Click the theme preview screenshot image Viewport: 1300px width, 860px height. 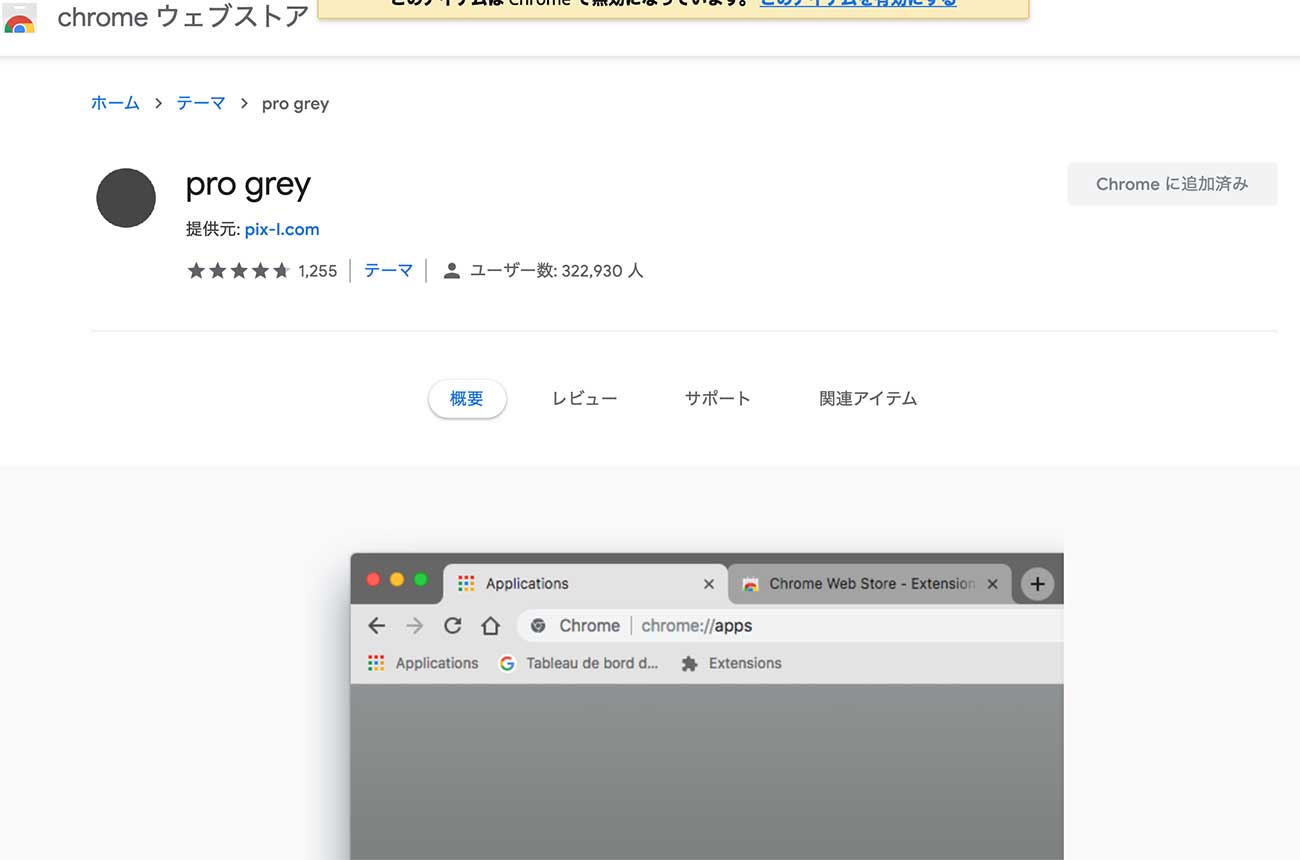pos(707,706)
